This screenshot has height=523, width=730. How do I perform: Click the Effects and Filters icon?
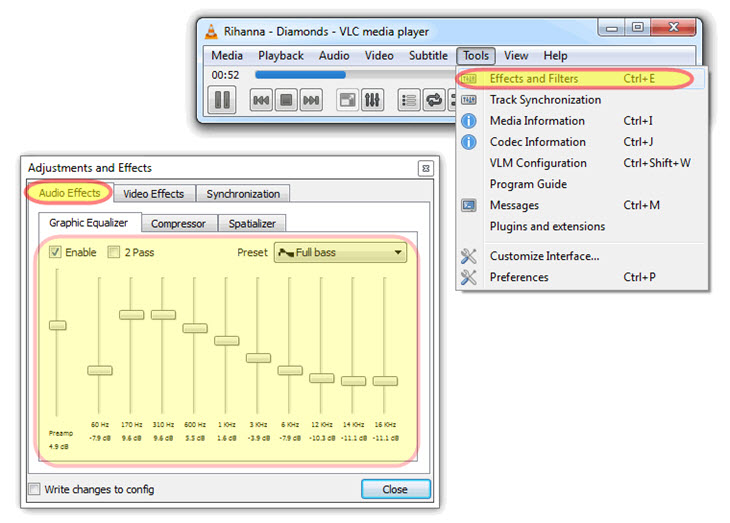468,79
